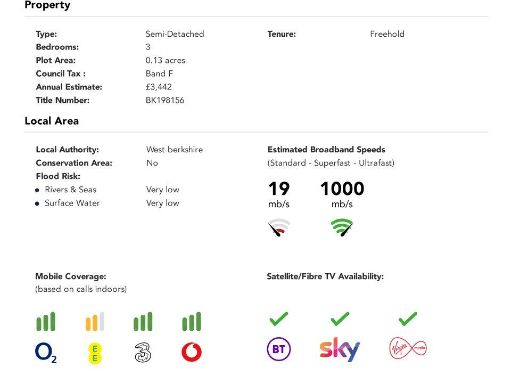Click the Band F council tax value
The width and height of the screenshot is (512, 384).
click(159, 74)
